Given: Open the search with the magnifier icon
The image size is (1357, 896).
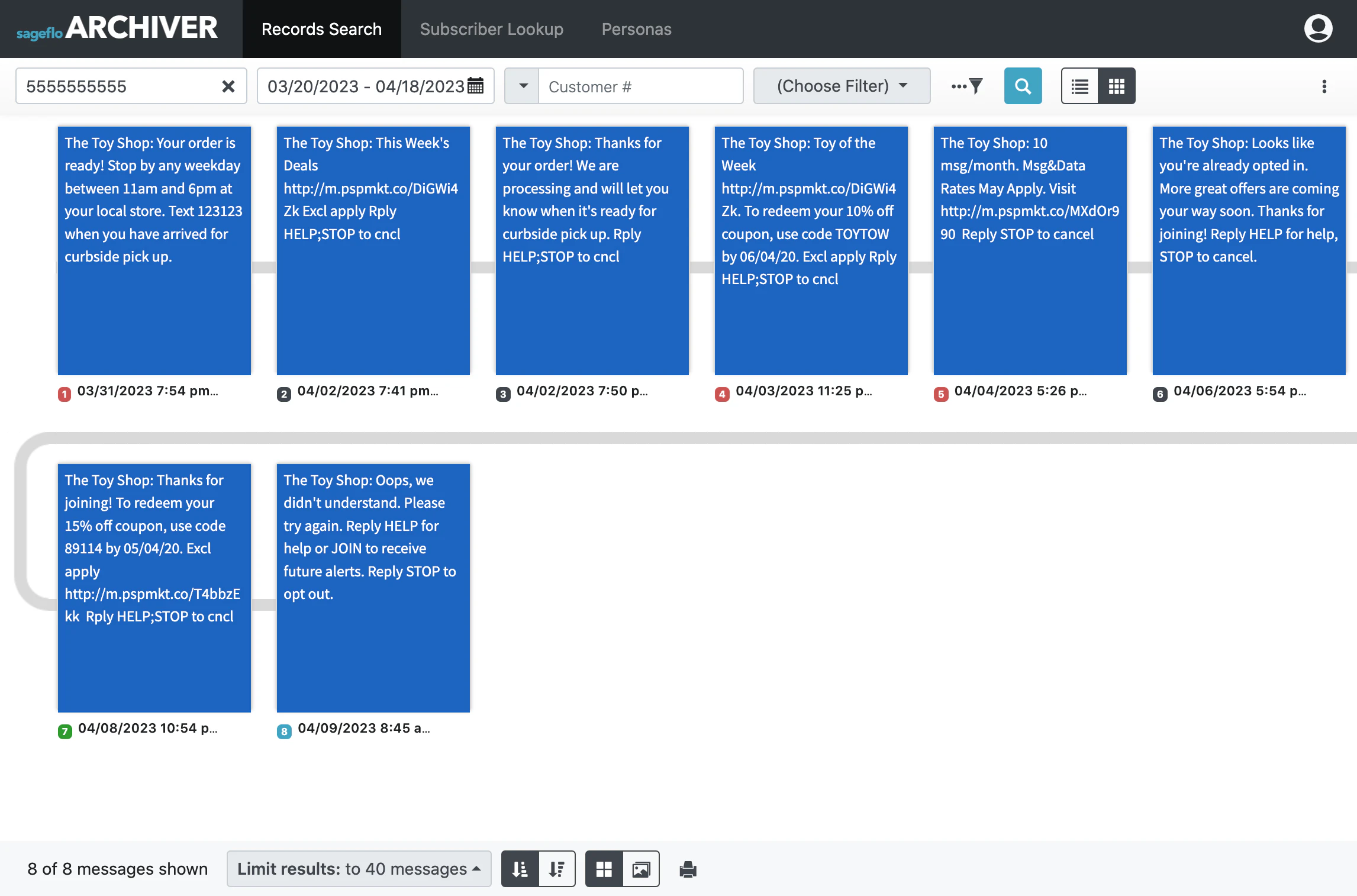Looking at the screenshot, I should point(1023,86).
